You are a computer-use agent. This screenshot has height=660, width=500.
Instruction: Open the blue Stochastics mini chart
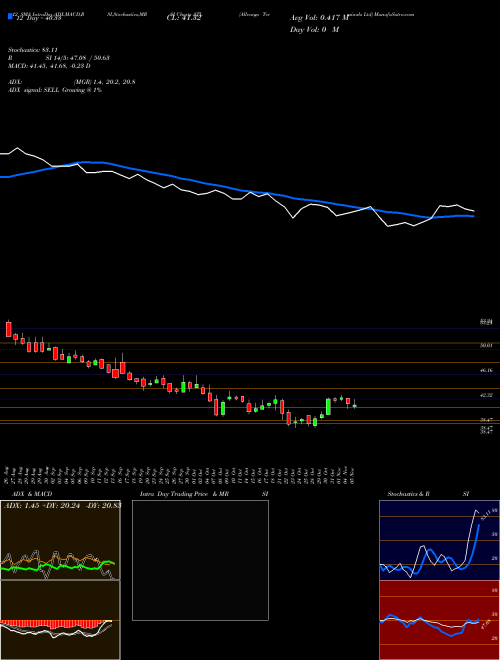[x=439, y=540]
